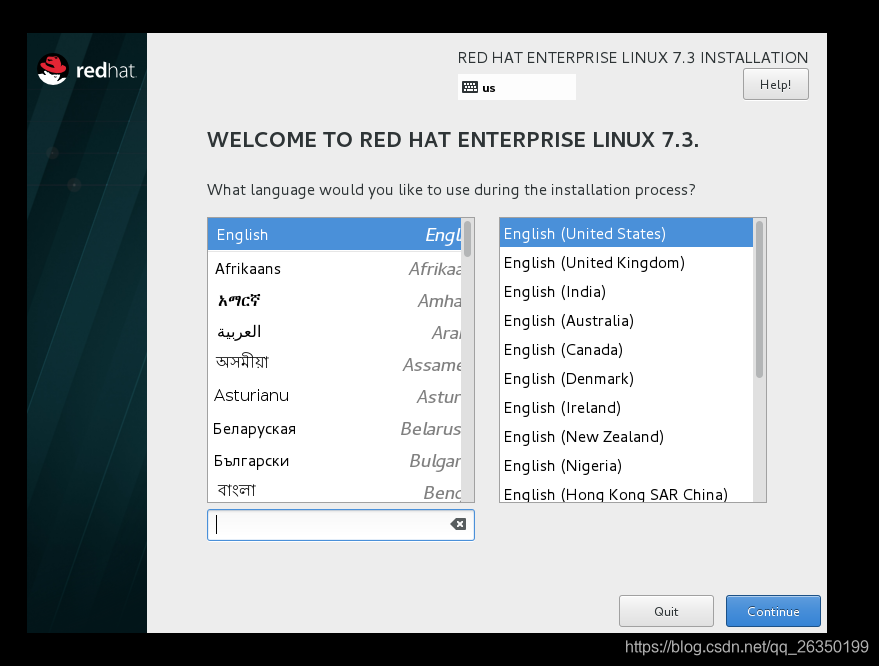Viewport: 879px width, 666px height.
Task: Pick Български in the language list
Action: [x=335, y=461]
